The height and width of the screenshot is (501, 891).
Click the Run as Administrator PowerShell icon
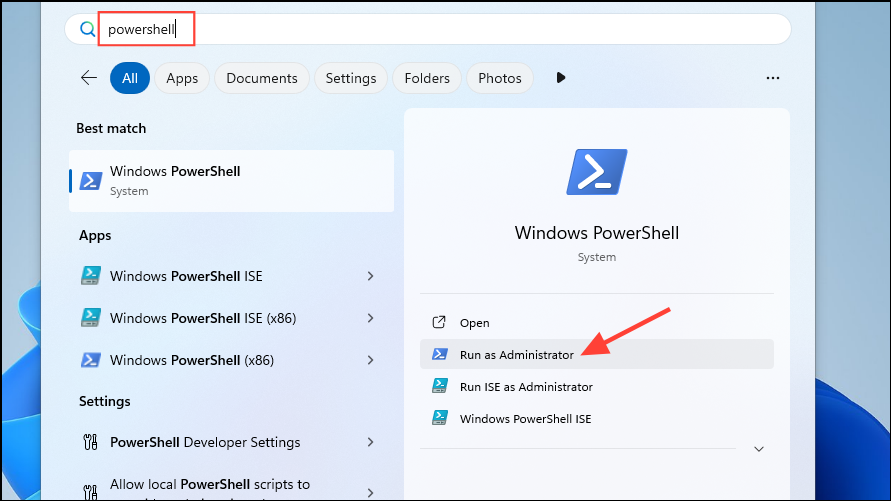pos(439,354)
